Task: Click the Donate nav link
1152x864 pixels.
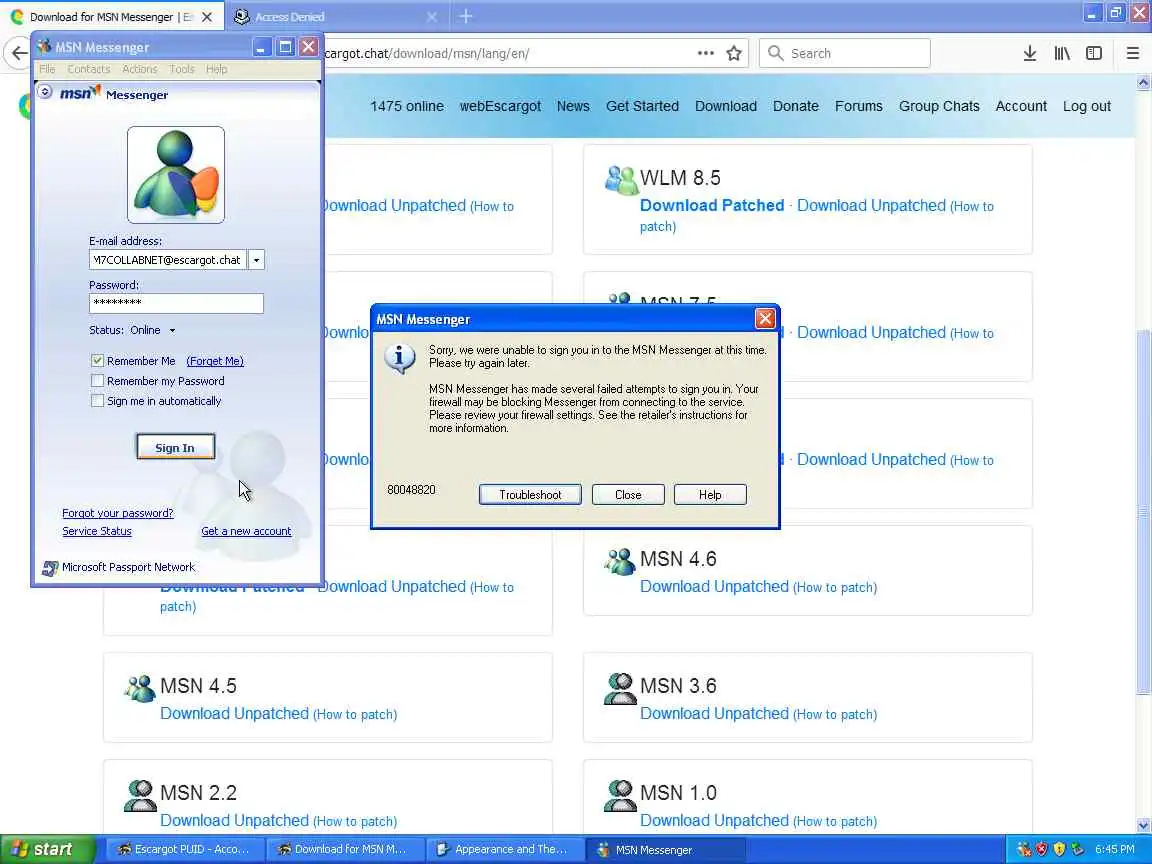Action: click(x=796, y=106)
